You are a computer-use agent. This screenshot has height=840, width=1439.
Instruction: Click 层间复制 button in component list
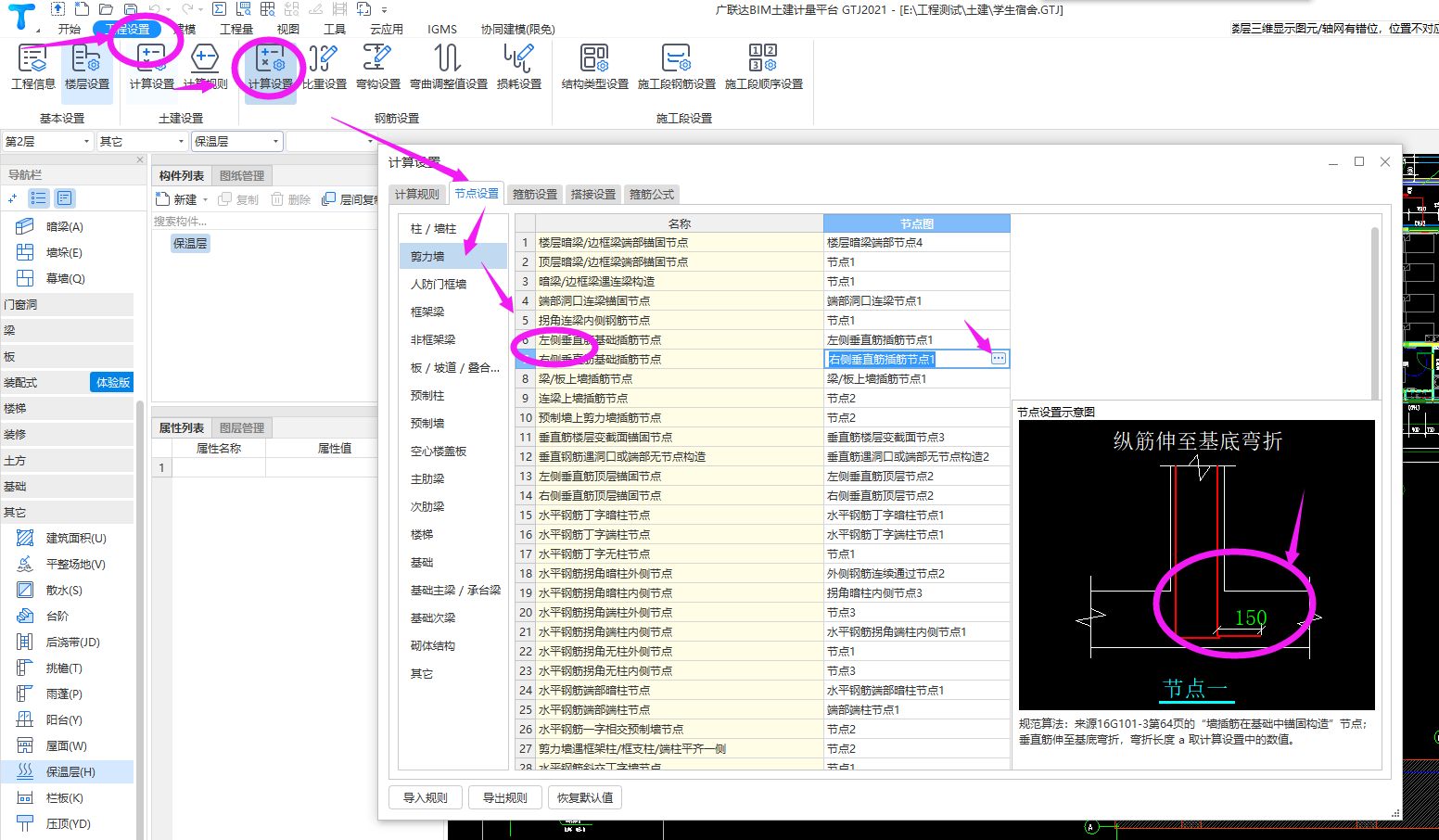click(351, 199)
